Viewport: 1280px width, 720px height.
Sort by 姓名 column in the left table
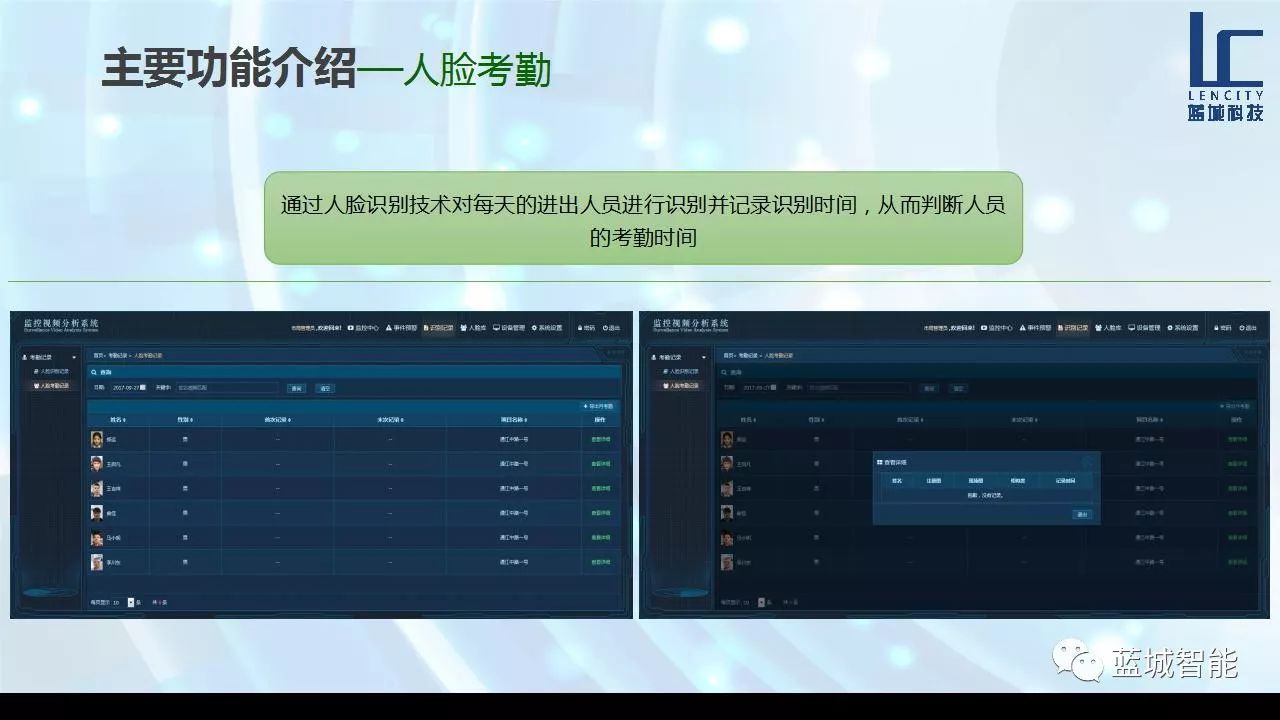[x=118, y=420]
